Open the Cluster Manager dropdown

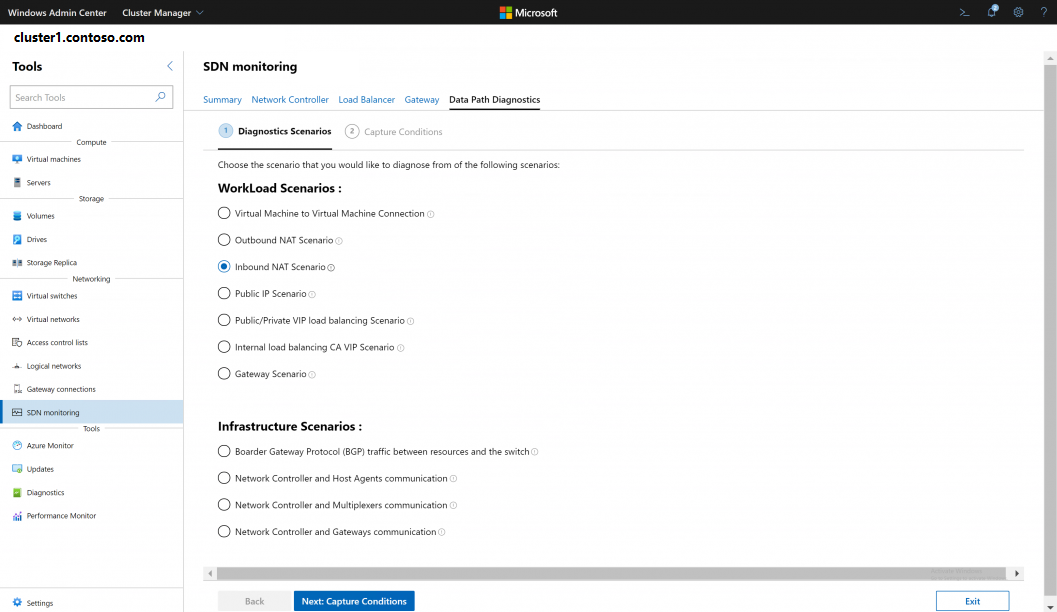(162, 12)
